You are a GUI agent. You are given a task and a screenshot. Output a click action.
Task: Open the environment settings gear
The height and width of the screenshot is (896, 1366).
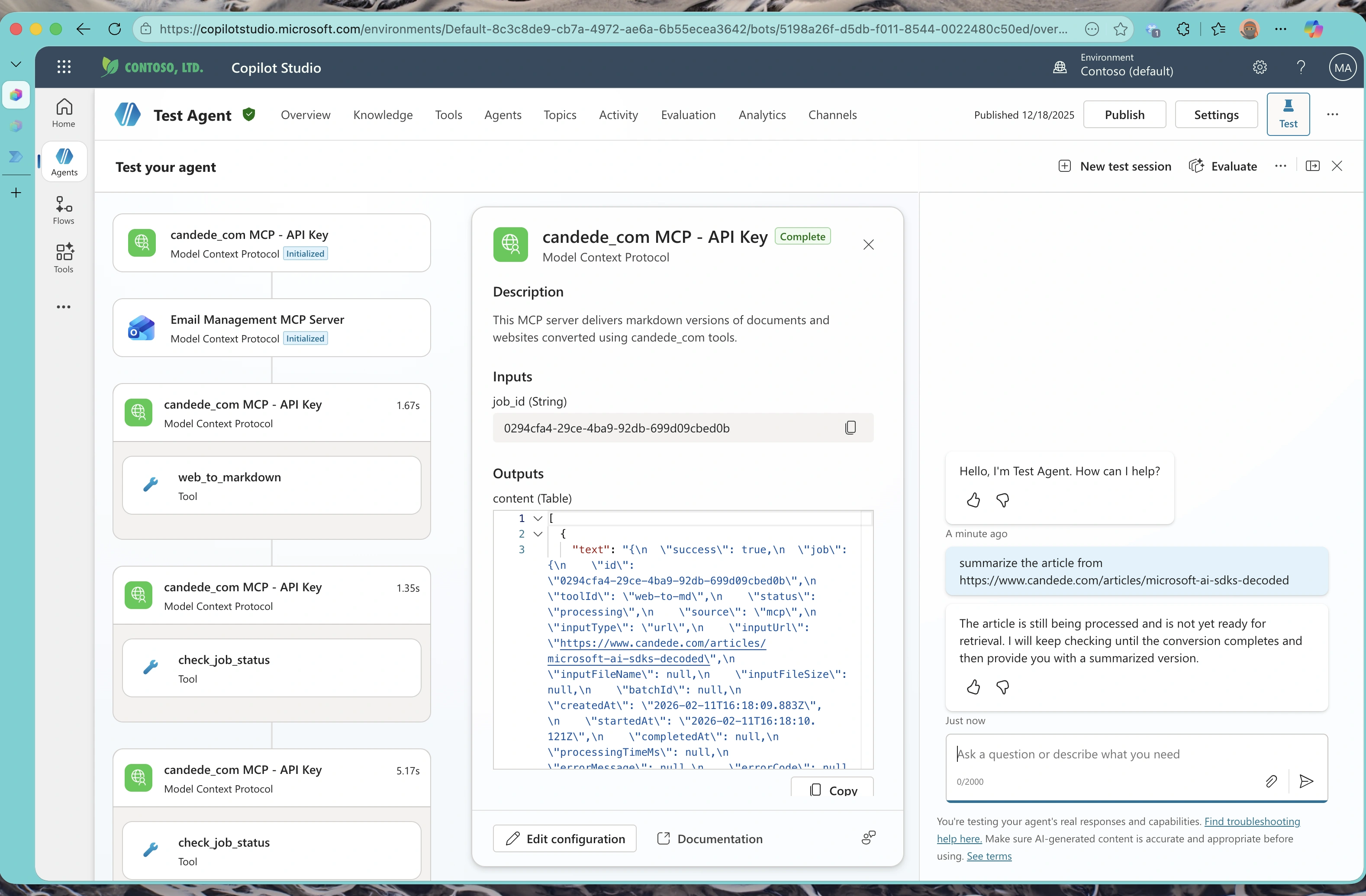[x=1260, y=67]
